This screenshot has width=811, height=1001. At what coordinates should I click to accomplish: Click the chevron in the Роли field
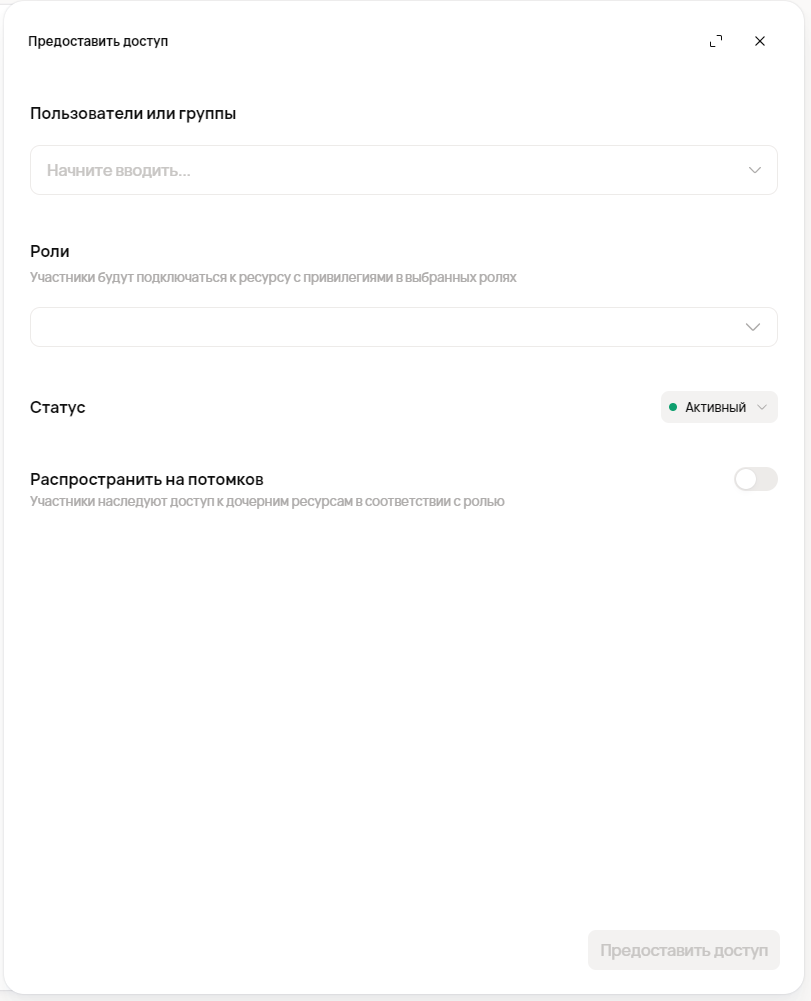pyautogui.click(x=754, y=327)
